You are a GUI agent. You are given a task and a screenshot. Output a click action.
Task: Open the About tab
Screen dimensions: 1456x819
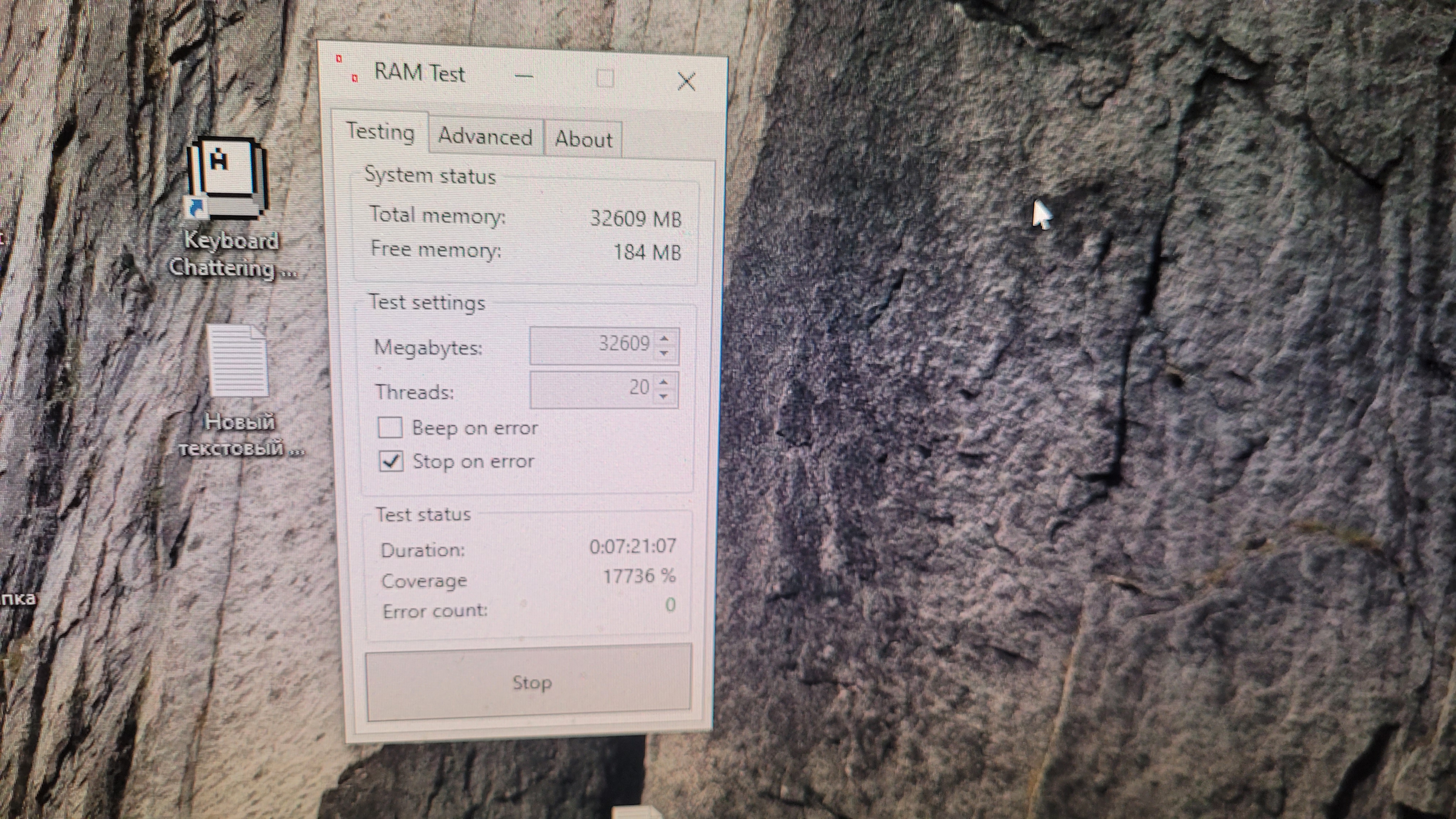[x=583, y=139]
